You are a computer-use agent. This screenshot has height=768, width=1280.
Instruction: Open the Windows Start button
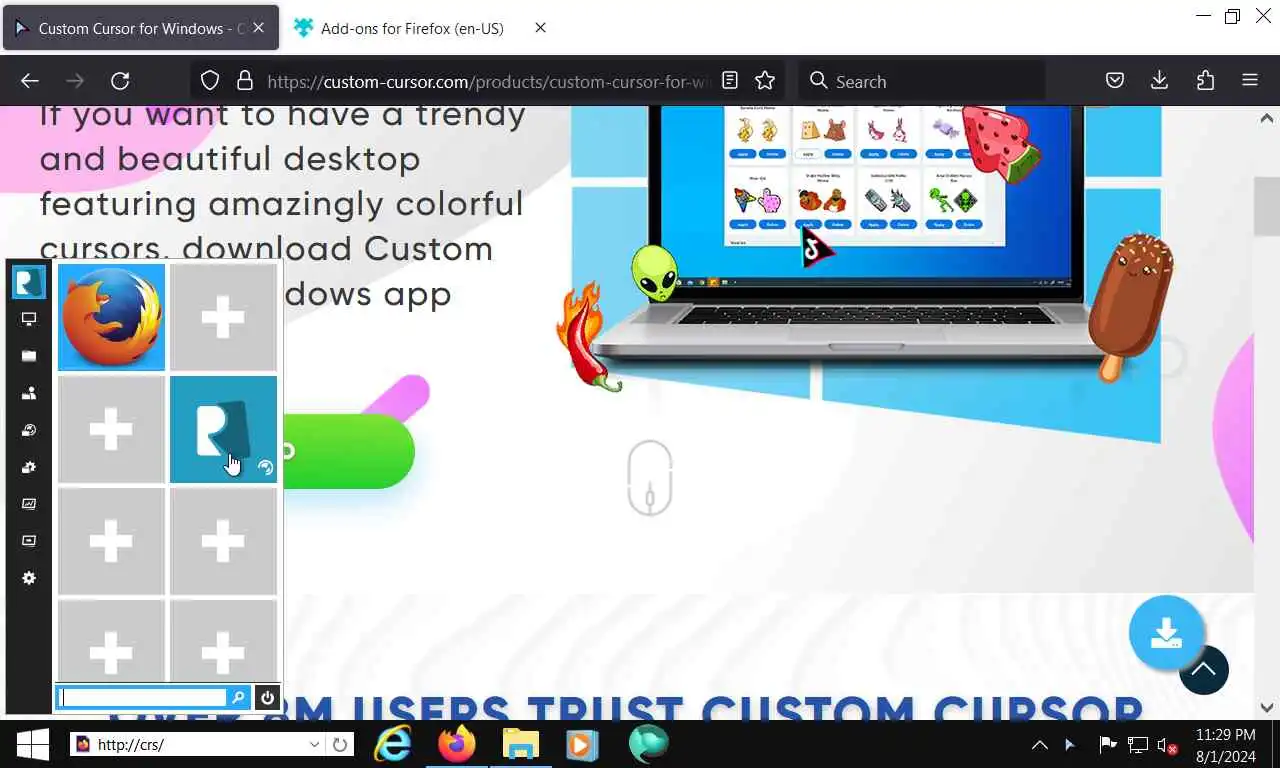33,744
